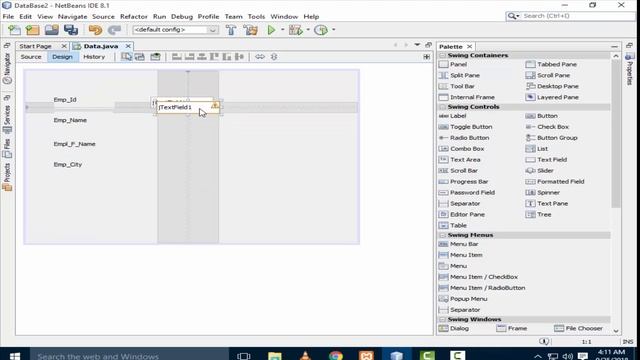640x360 pixels.
Task: Collapse the Swing Containers palette category
Action: tap(442, 55)
